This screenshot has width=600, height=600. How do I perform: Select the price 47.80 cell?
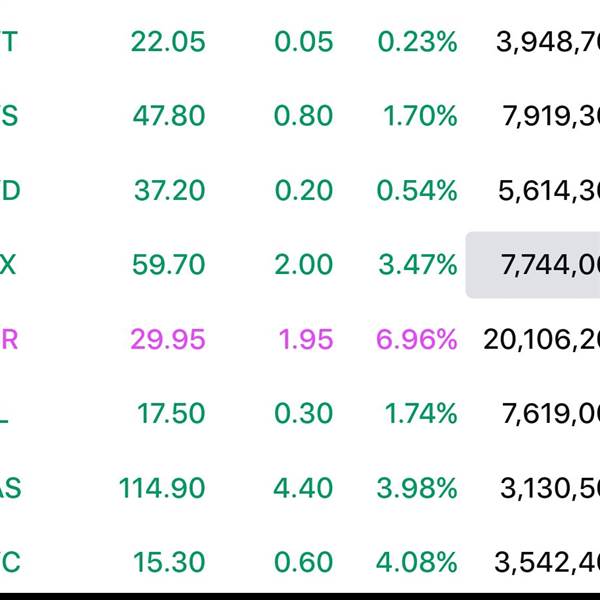pyautogui.click(x=168, y=116)
